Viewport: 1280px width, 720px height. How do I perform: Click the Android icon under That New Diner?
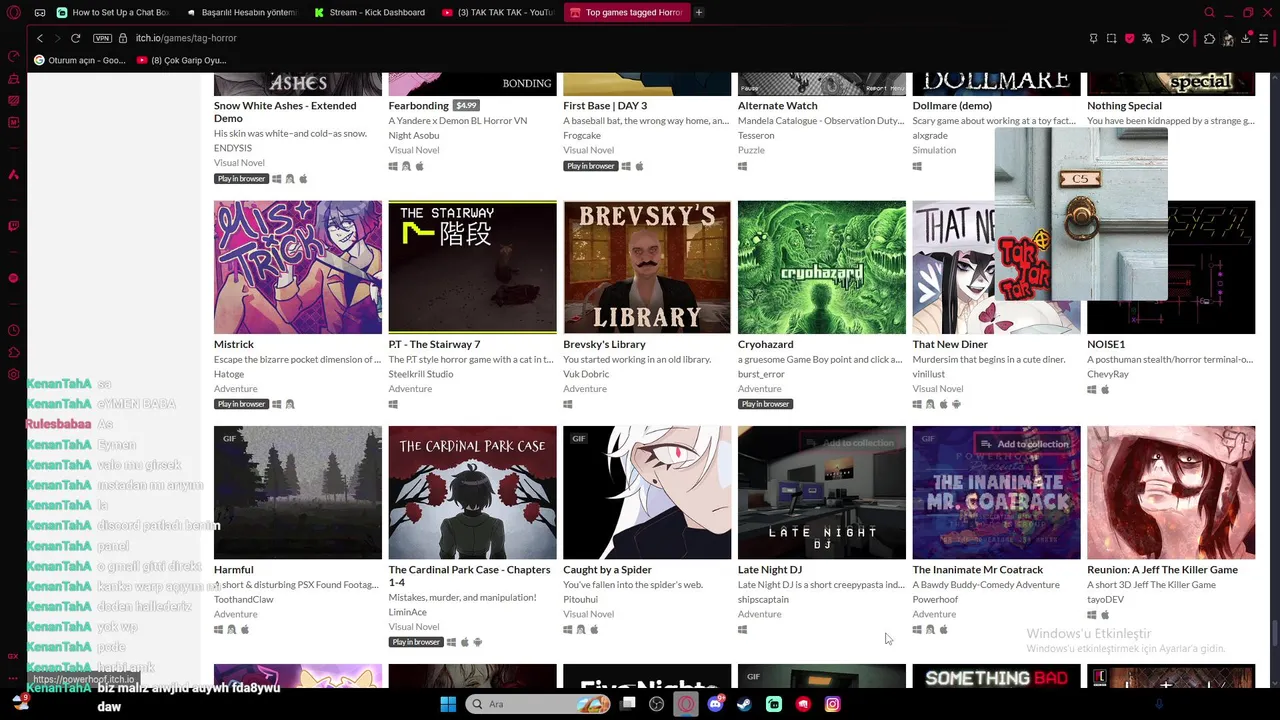coord(956,404)
